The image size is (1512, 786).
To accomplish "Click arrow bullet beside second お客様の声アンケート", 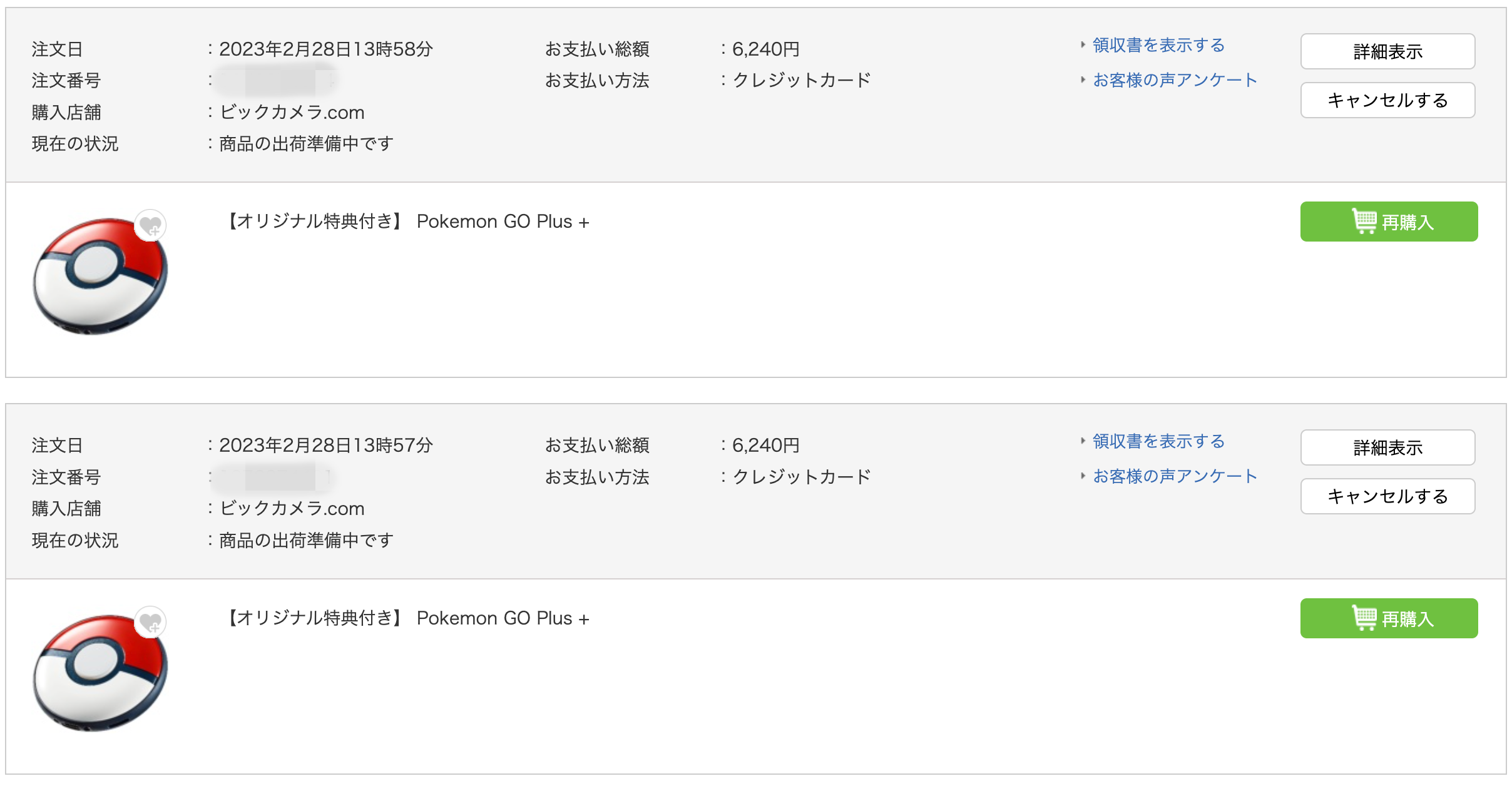I will (1083, 476).
